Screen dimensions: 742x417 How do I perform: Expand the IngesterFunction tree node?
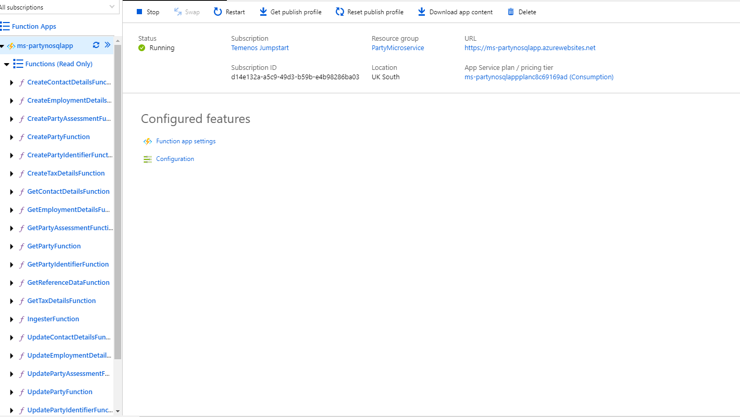tap(12, 319)
